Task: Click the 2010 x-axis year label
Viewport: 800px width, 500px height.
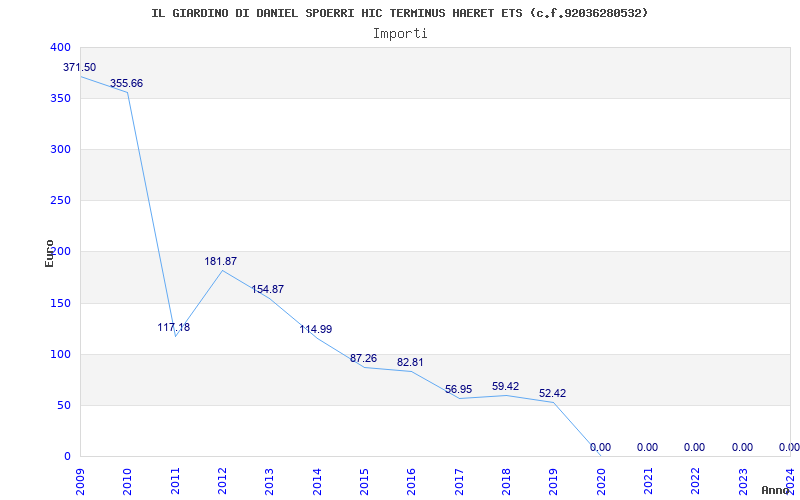Action: [127, 482]
